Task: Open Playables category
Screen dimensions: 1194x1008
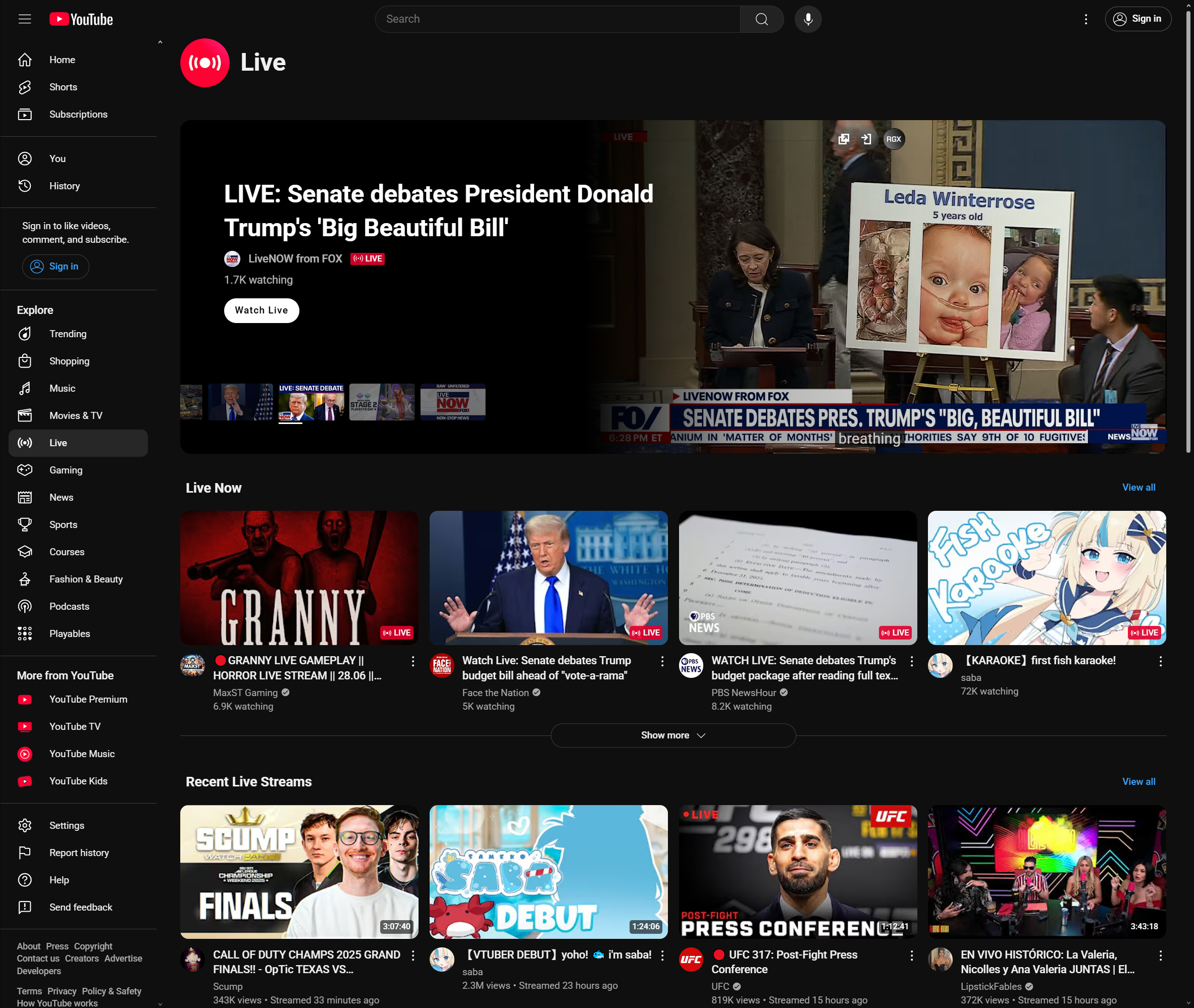Action: point(78,633)
